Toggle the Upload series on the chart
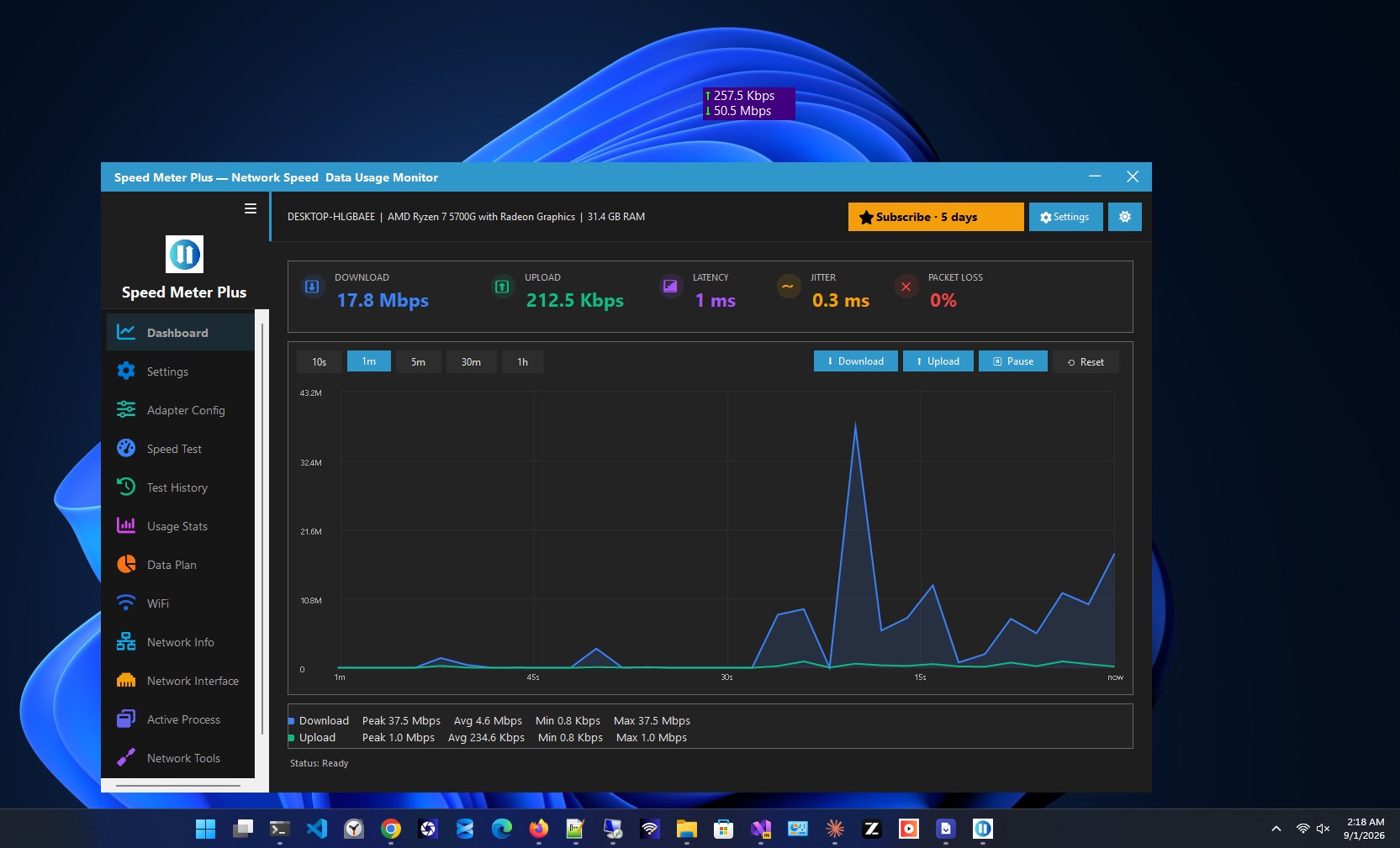Screen dimensions: 1400x848 click(938, 361)
